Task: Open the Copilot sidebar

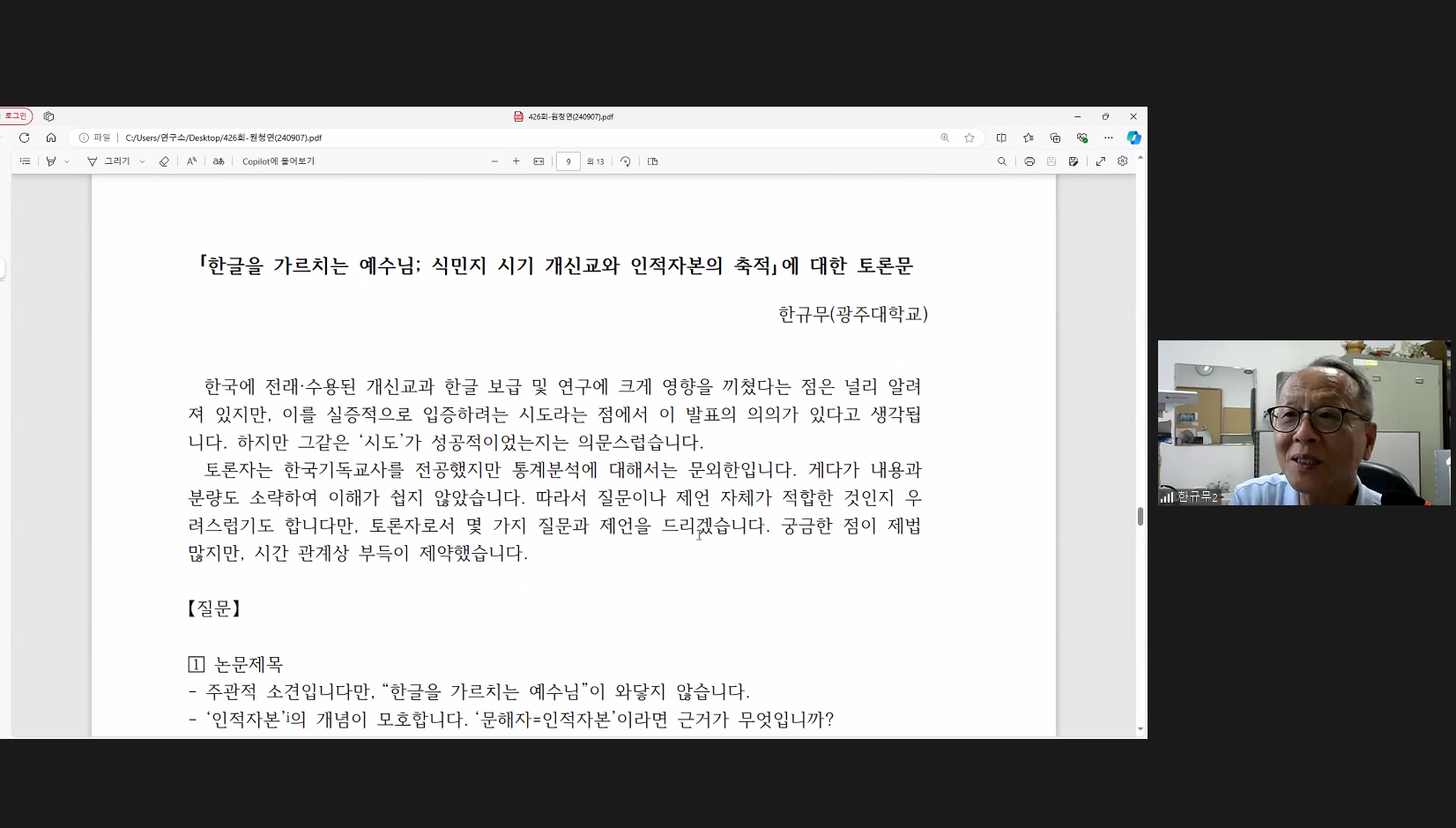Action: click(1134, 138)
